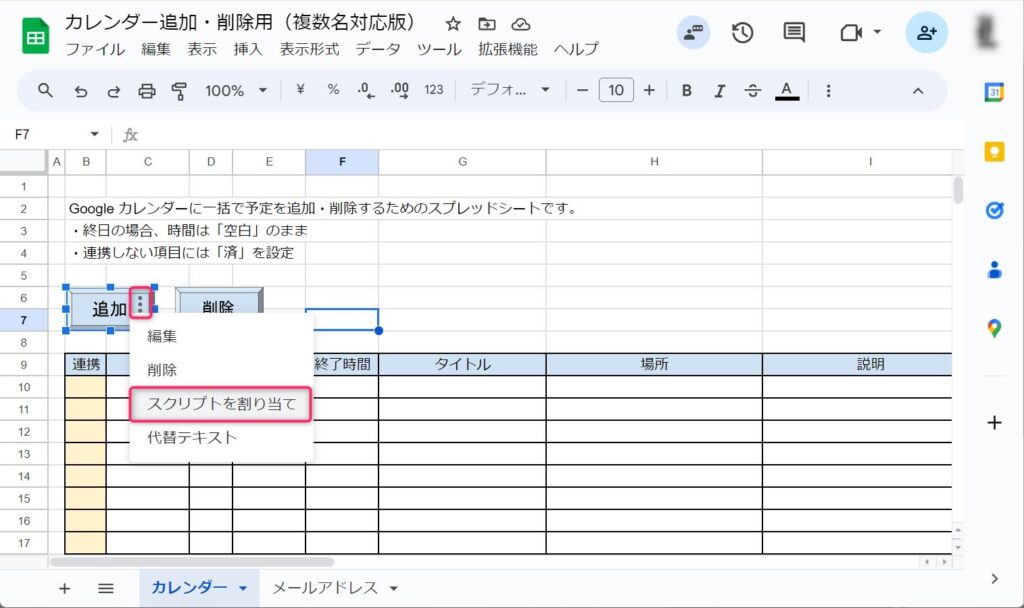
Task: Click the 削除 drawing button
Action: (x=218, y=307)
